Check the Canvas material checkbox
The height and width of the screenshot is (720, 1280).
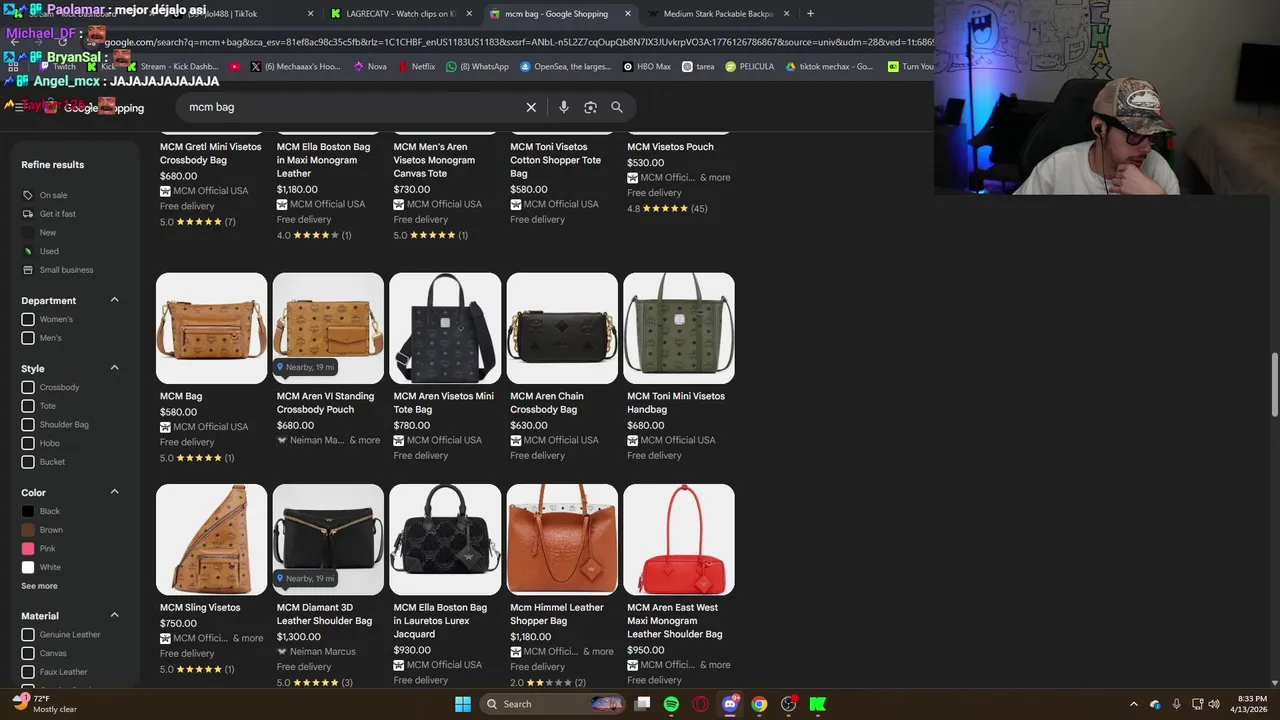click(x=28, y=653)
